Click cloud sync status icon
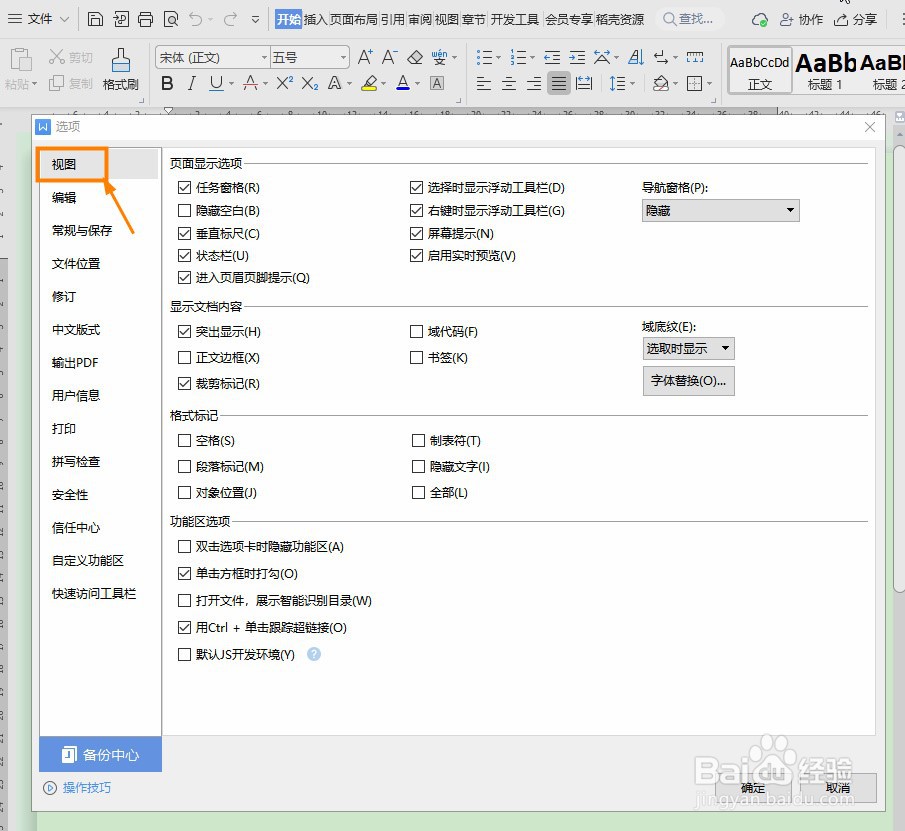 (x=760, y=20)
